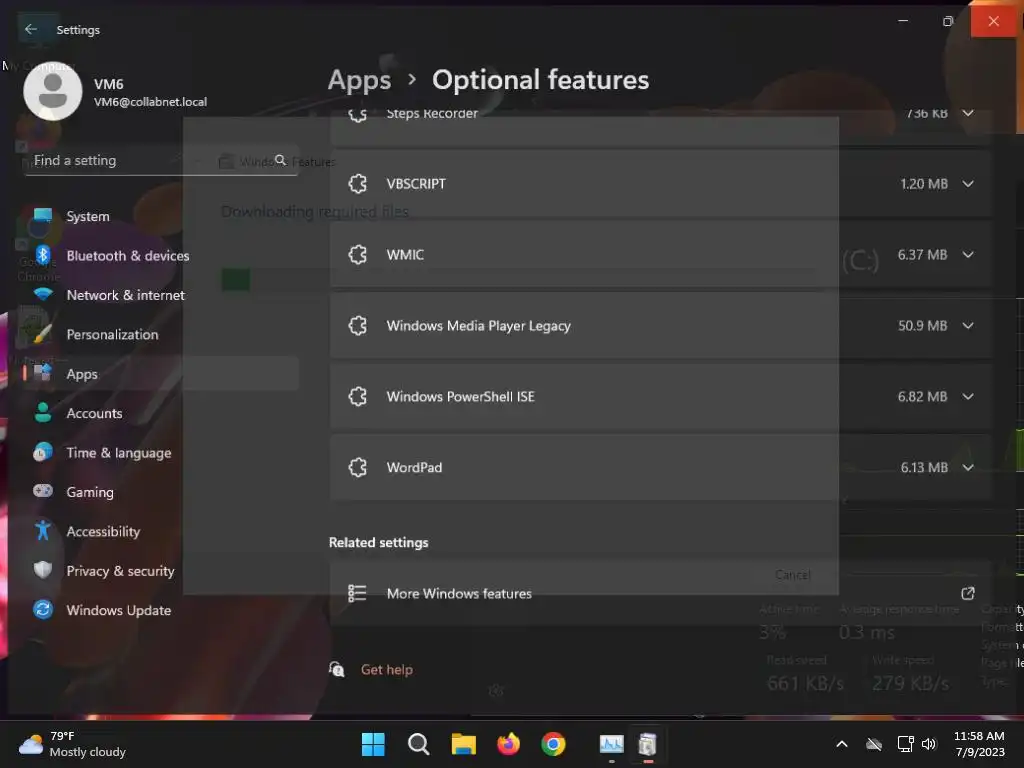Open System settings category
The width and height of the screenshot is (1024, 768).
[161, 216]
